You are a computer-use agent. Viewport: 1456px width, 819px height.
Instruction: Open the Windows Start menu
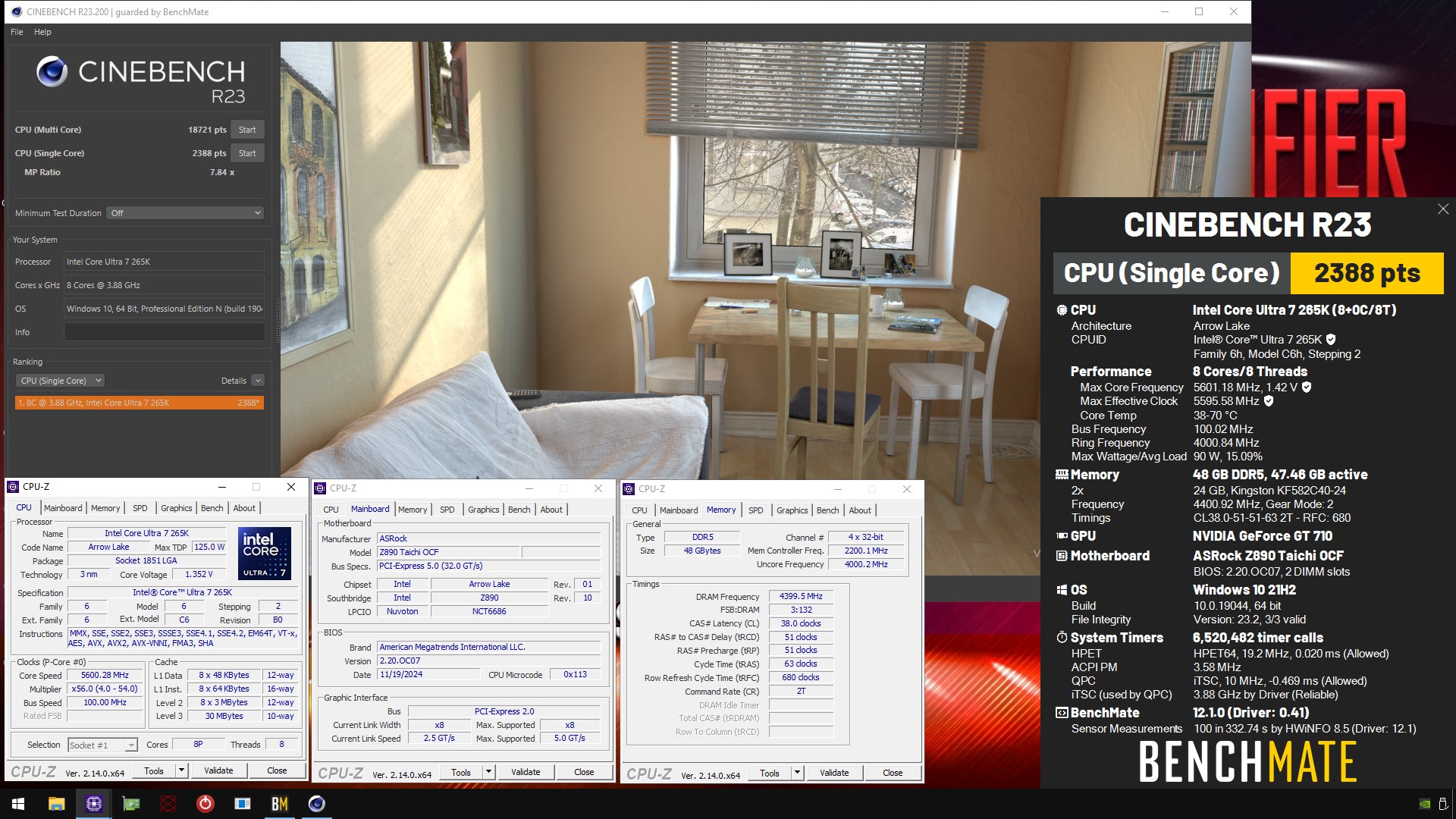pos(18,804)
